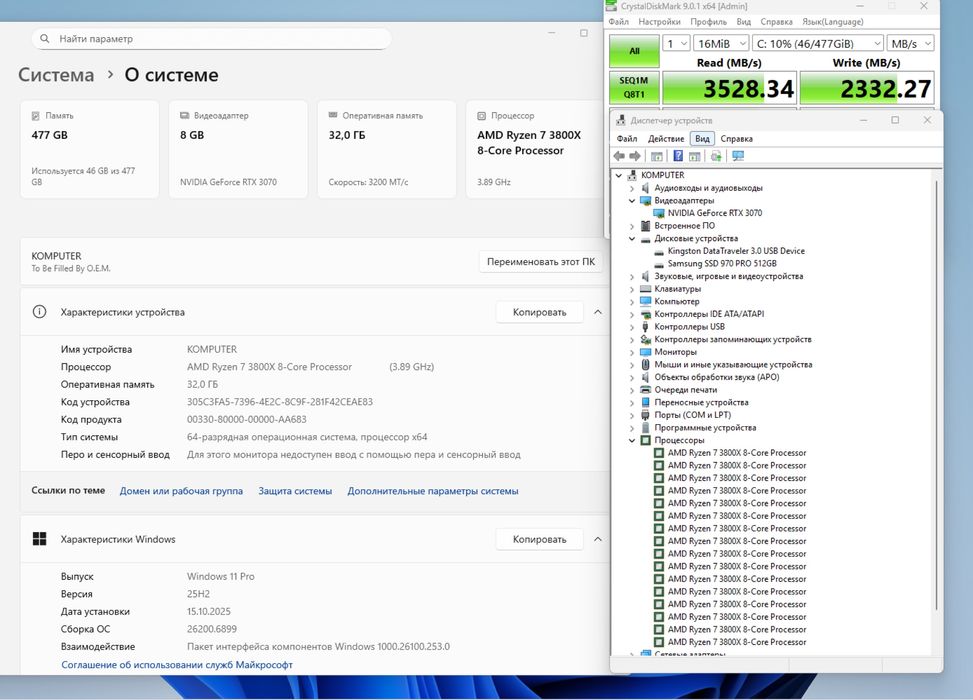Collapse the Процессоры branch

click(632, 440)
